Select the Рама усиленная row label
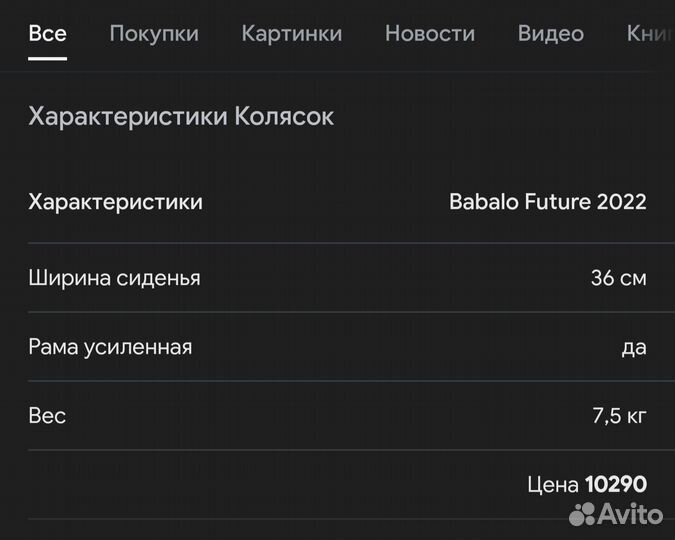 tap(110, 347)
